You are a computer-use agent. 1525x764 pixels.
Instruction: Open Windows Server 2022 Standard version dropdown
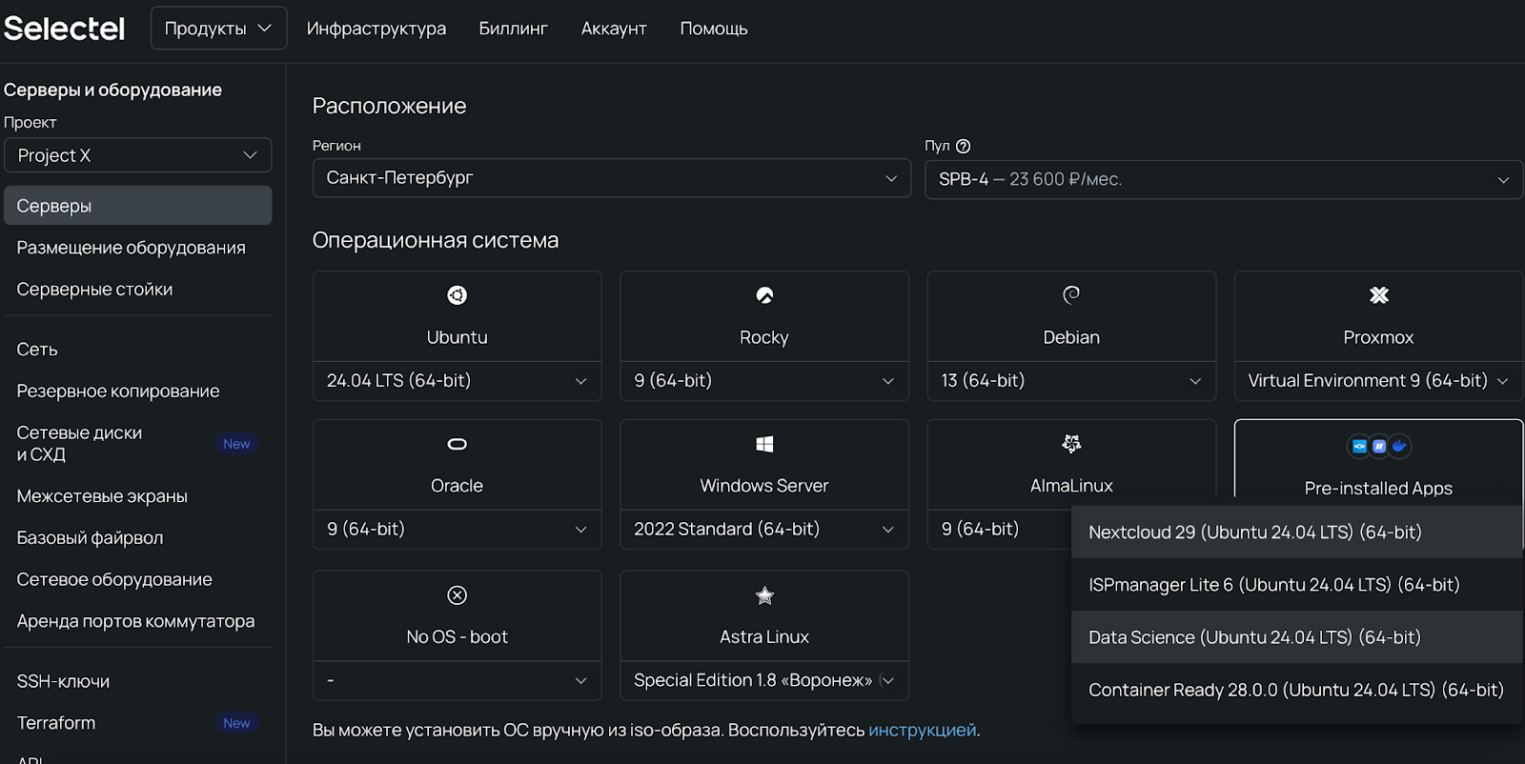coord(764,529)
